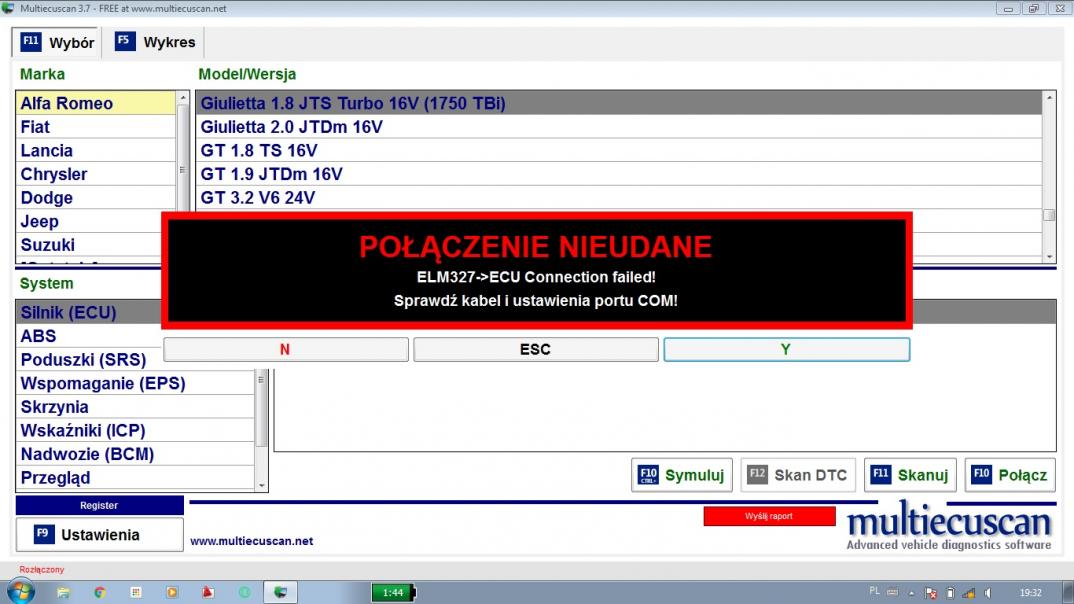The height and width of the screenshot is (604, 1074).
Task: Click the F10 icon beside Połącz
Action: 982,475
